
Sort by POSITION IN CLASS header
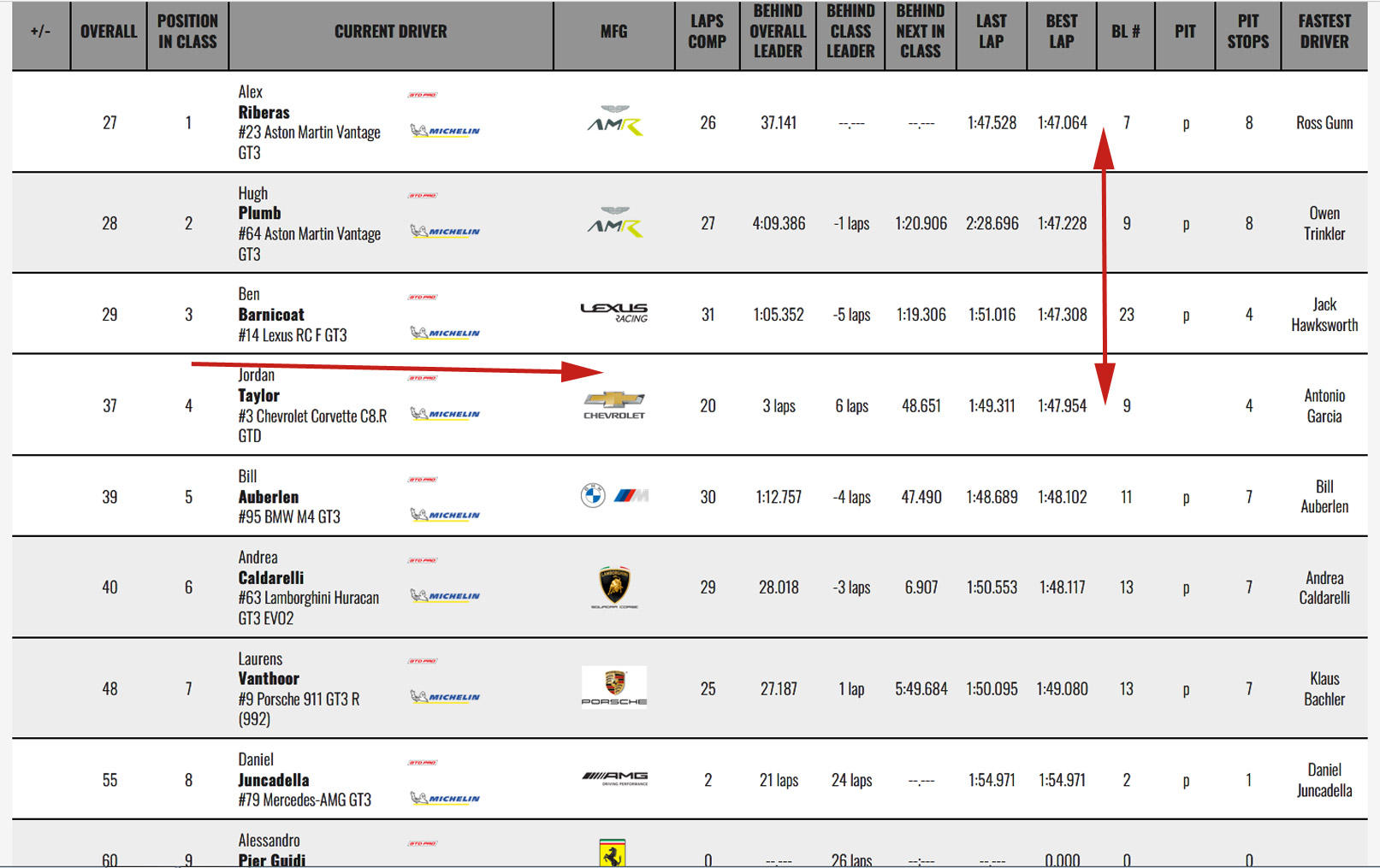click(187, 32)
